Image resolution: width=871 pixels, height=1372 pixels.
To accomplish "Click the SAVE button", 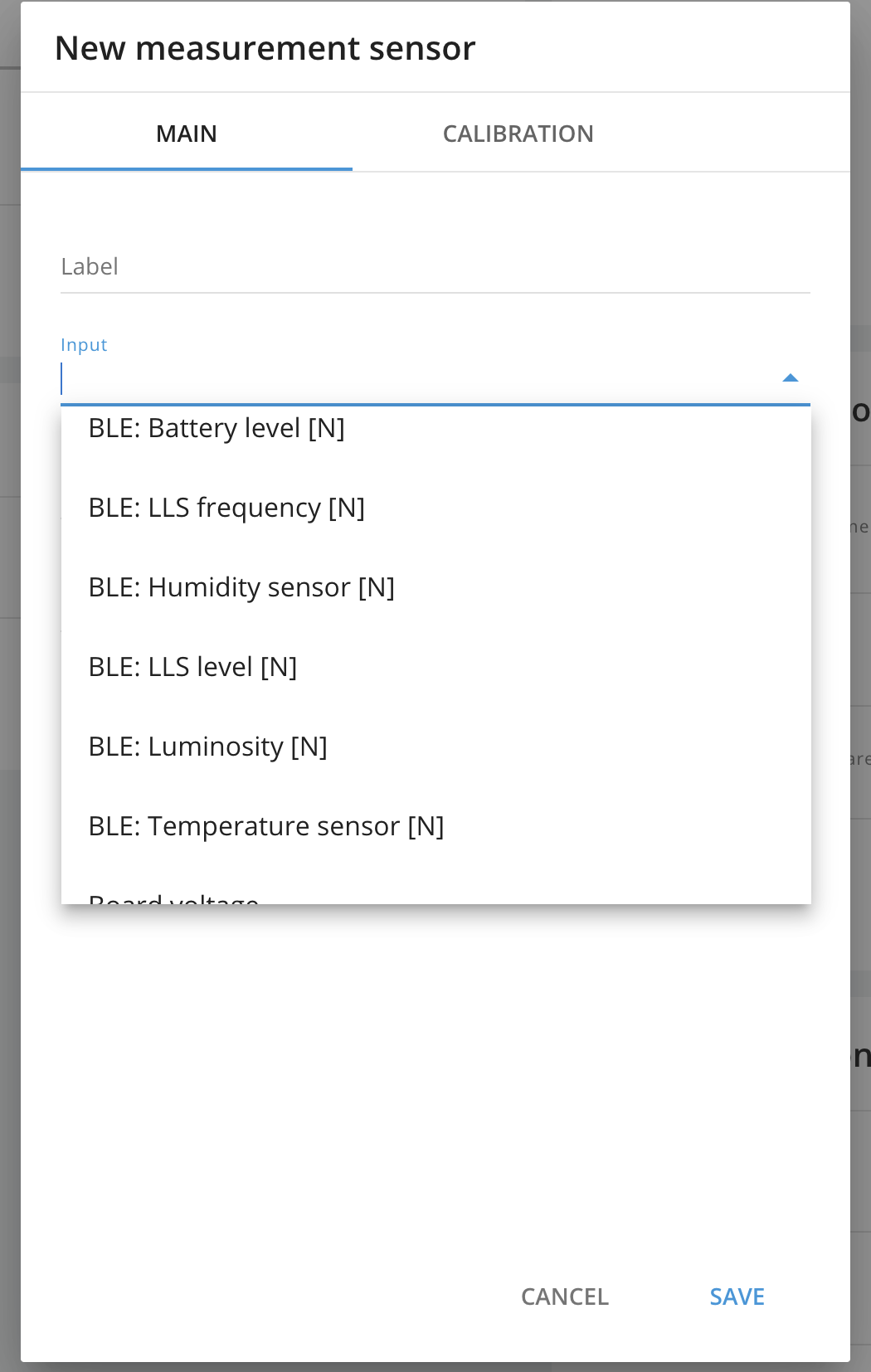I will point(737,1297).
